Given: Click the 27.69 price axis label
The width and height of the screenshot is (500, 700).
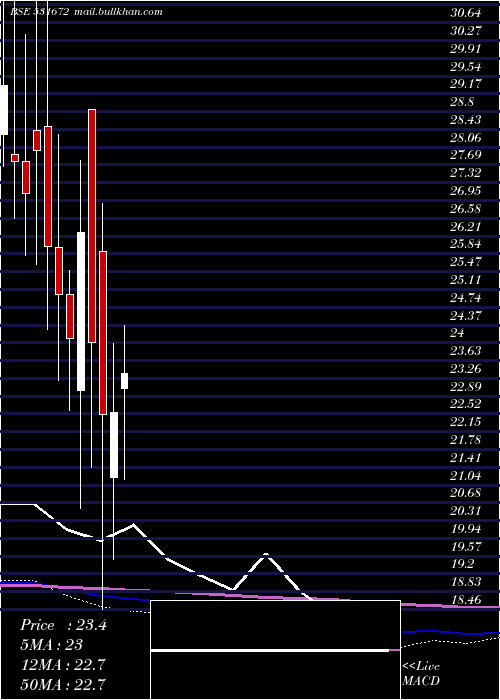Looking at the screenshot, I should coord(466,155).
